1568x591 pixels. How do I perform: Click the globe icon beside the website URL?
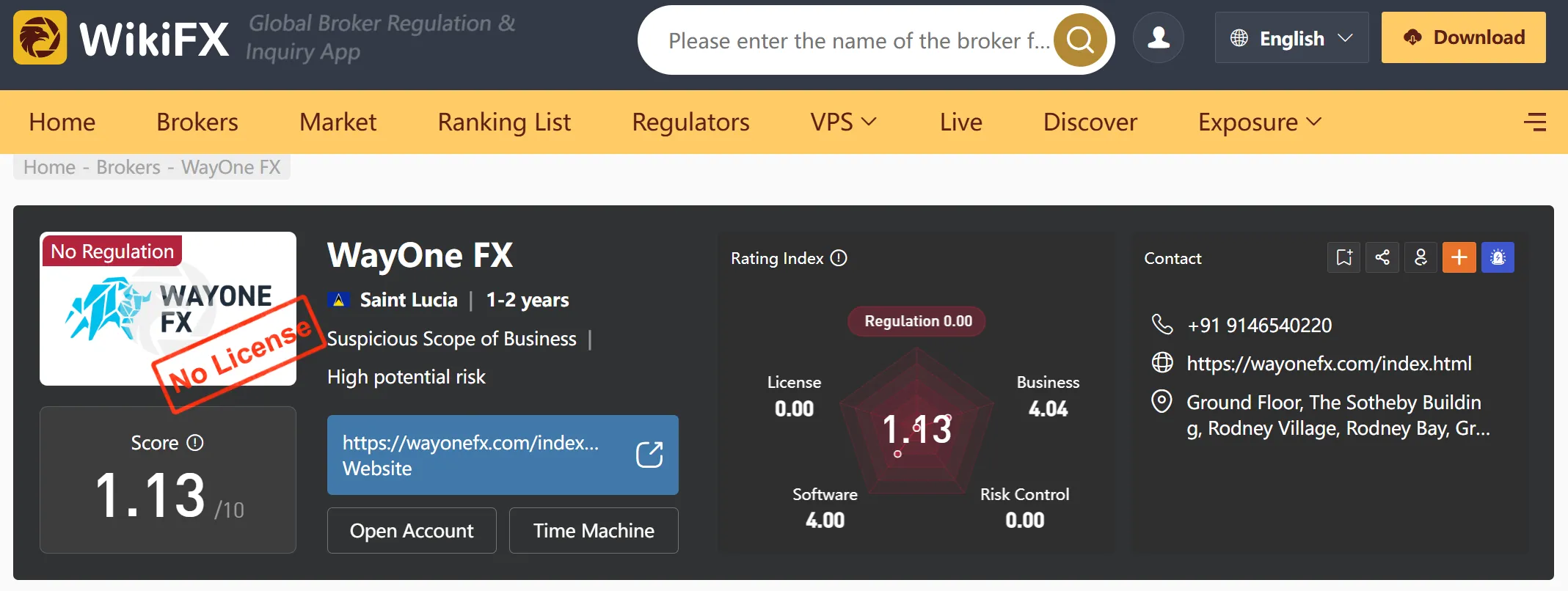1162,363
